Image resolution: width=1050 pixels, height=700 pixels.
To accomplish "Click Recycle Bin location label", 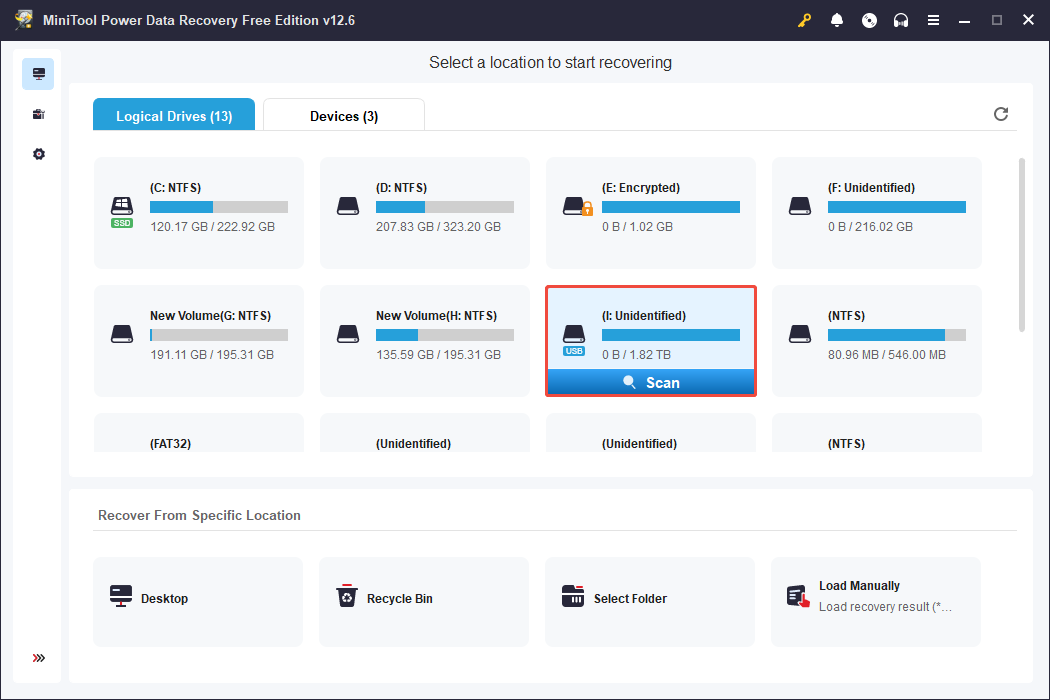I will [x=400, y=599].
